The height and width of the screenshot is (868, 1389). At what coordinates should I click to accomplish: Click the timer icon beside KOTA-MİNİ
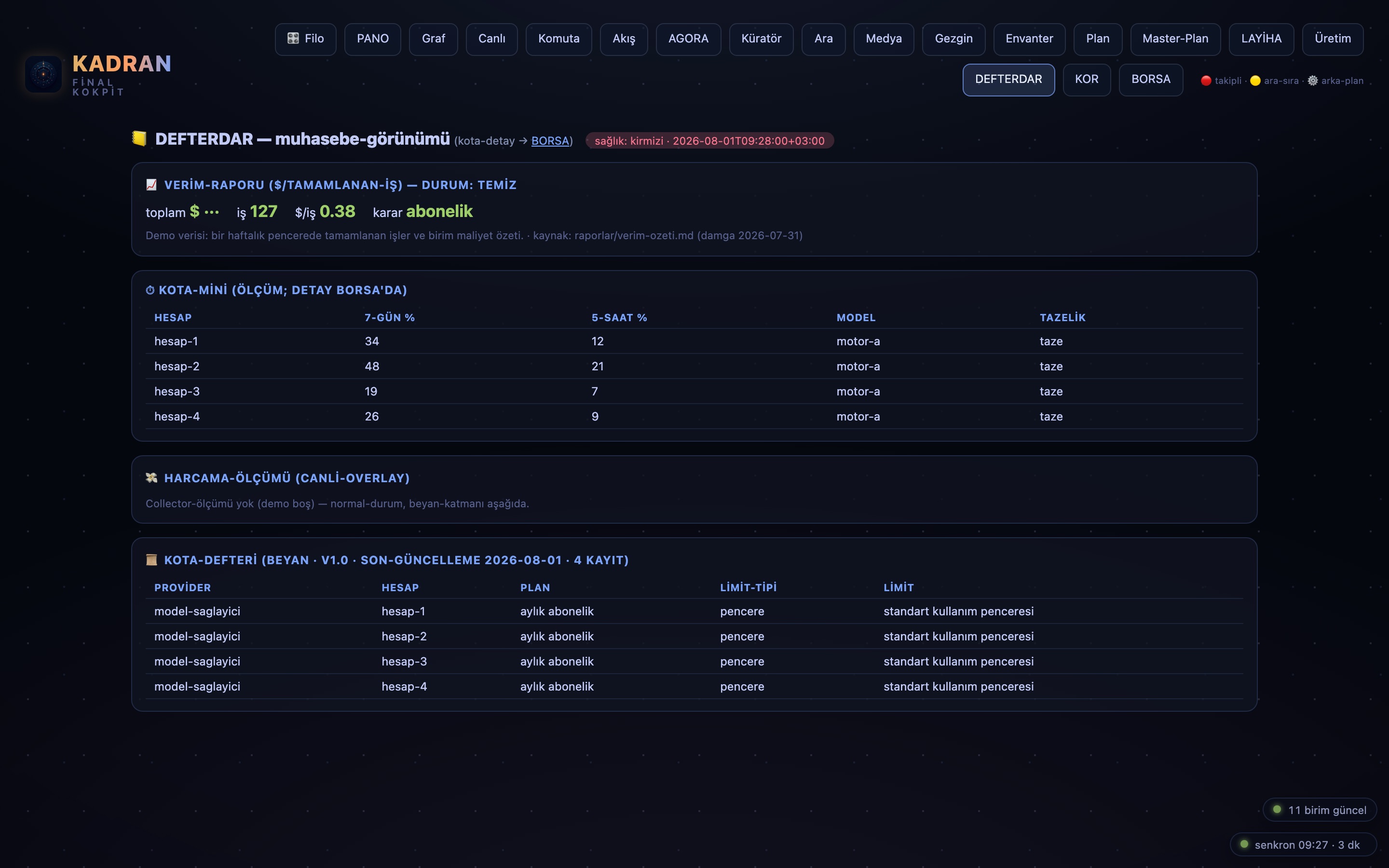pos(150,290)
